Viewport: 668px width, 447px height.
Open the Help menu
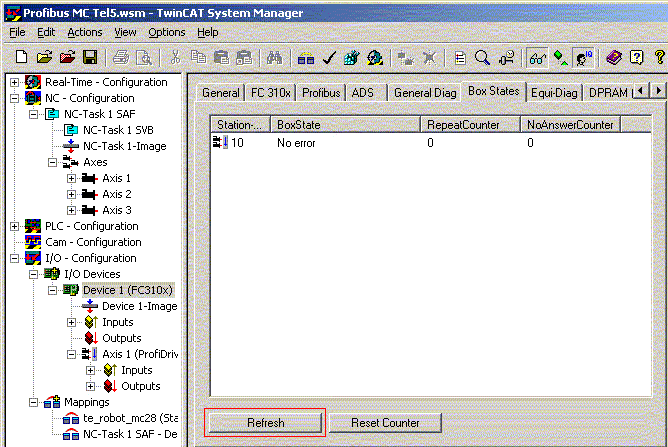click(x=207, y=32)
